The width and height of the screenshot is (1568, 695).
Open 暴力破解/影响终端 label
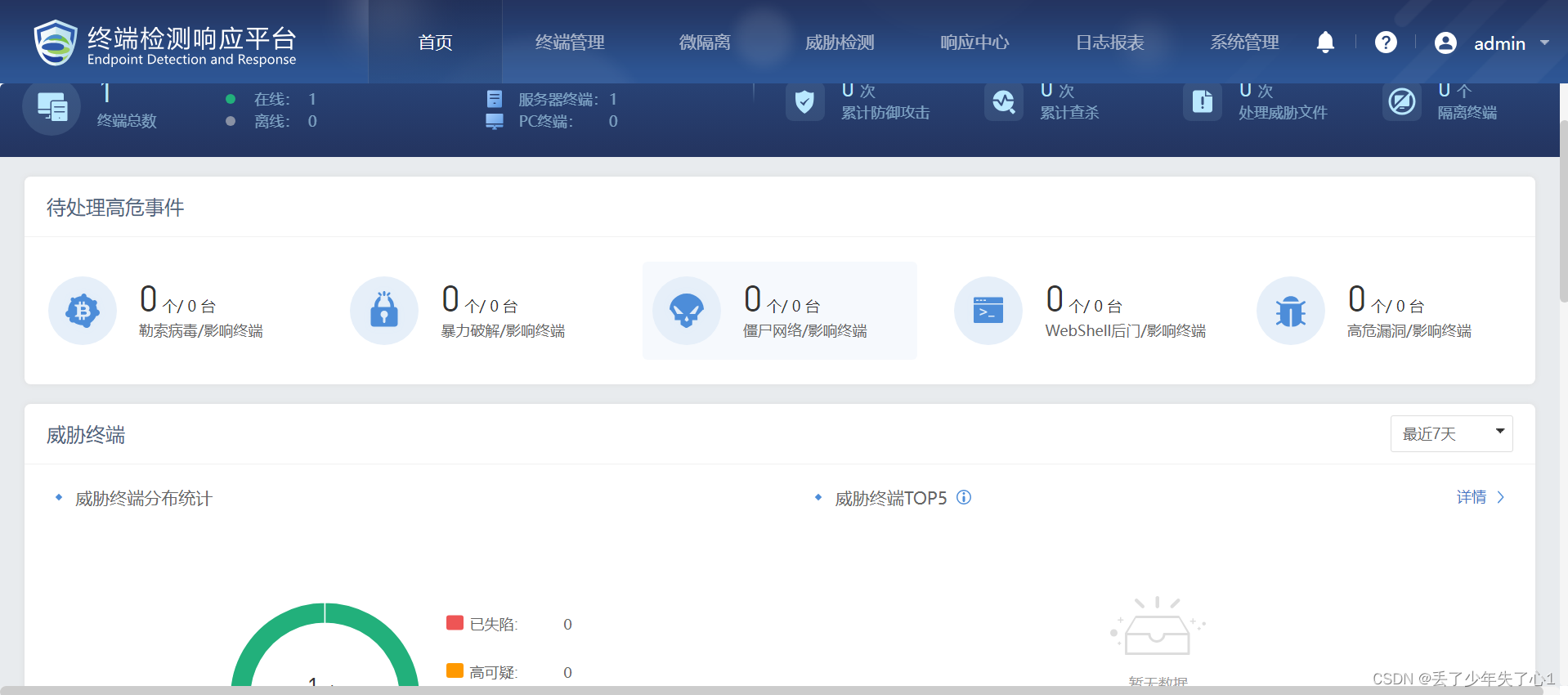click(x=503, y=330)
